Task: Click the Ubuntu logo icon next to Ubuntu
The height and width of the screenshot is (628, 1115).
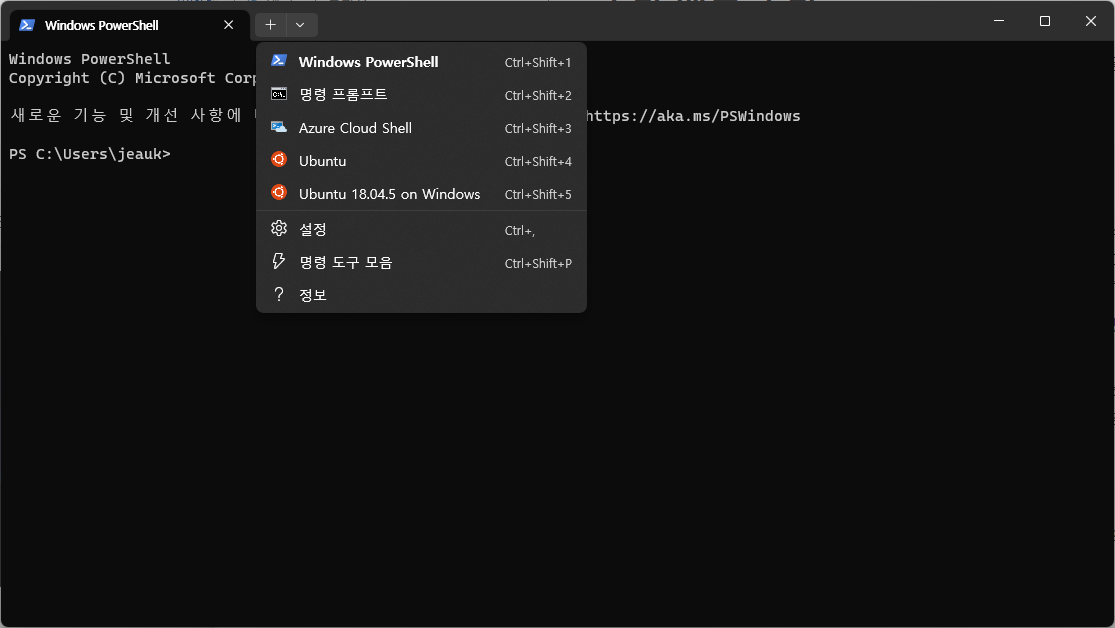Action: [279, 159]
